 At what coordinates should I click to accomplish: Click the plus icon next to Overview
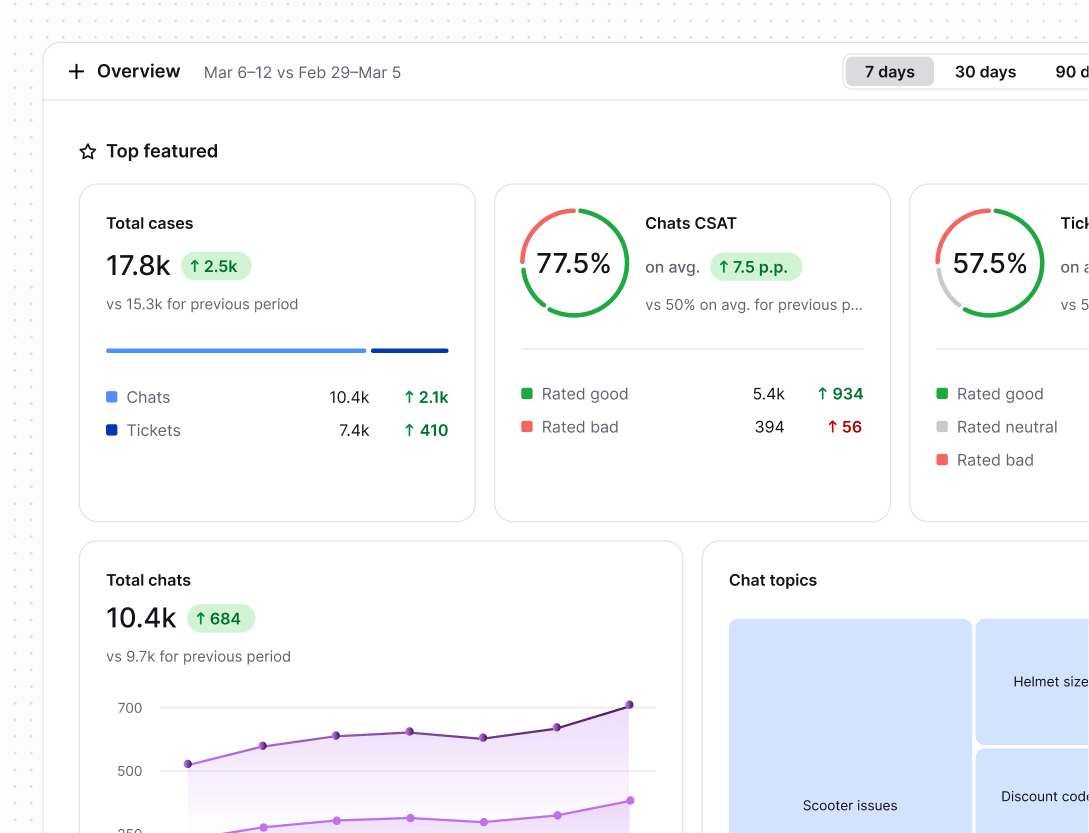(76, 71)
